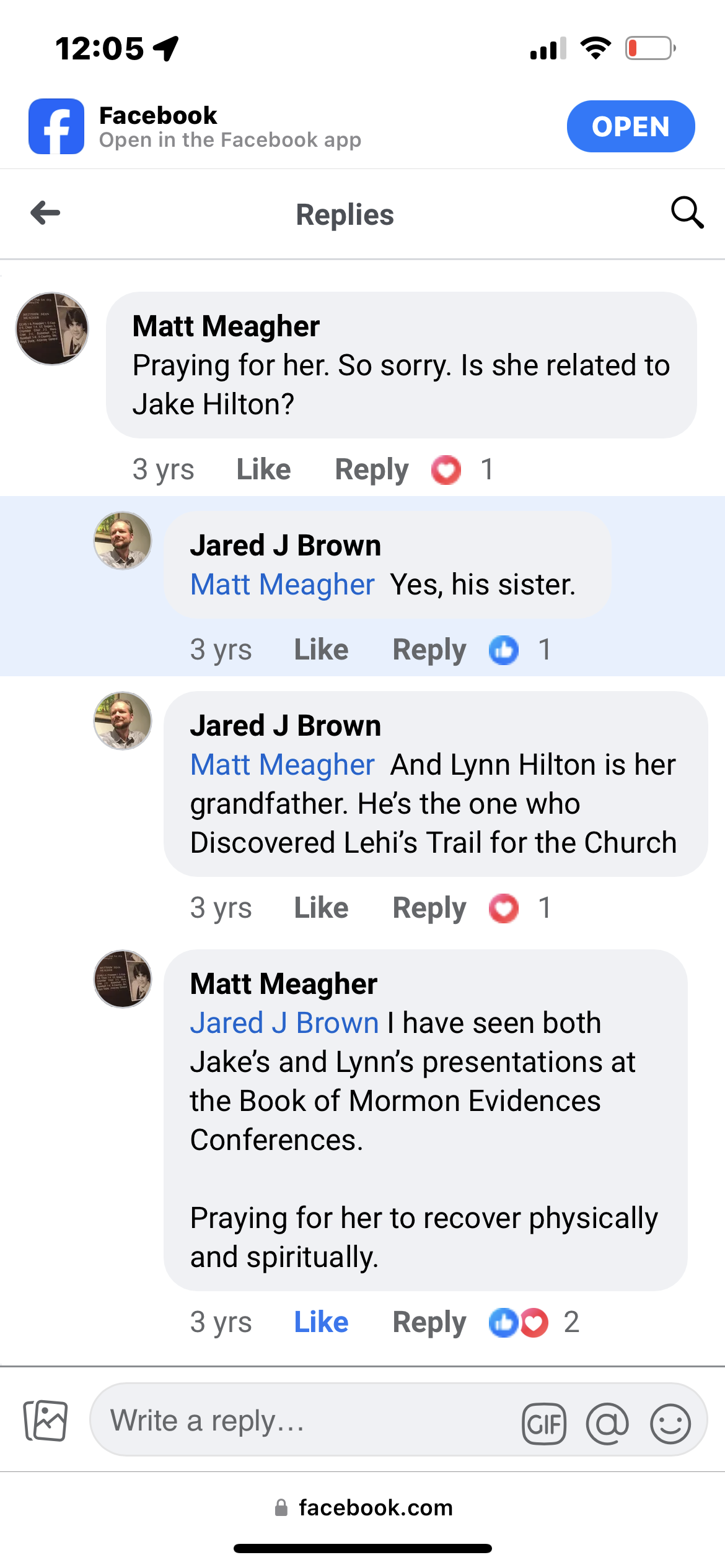Open the blue Jared J Brown mention link

point(284,1023)
